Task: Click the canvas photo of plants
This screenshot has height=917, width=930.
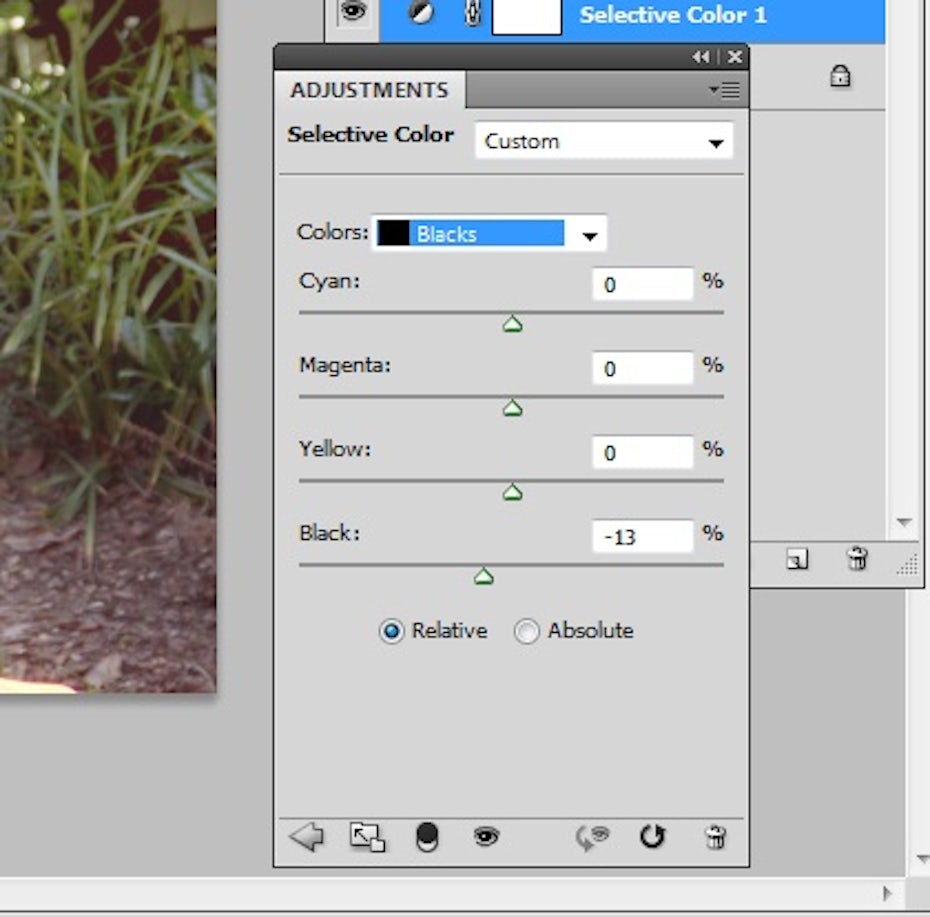Action: 108,346
